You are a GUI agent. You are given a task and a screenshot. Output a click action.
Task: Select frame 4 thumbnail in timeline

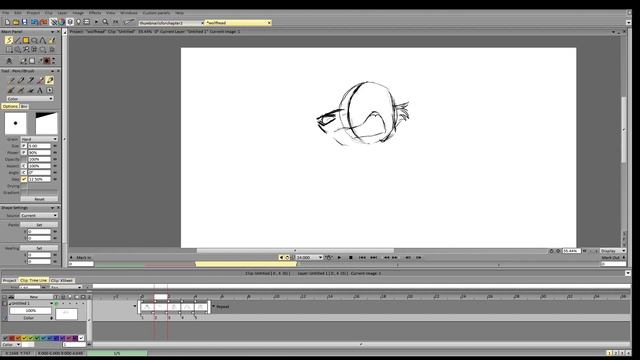[x=187, y=307]
